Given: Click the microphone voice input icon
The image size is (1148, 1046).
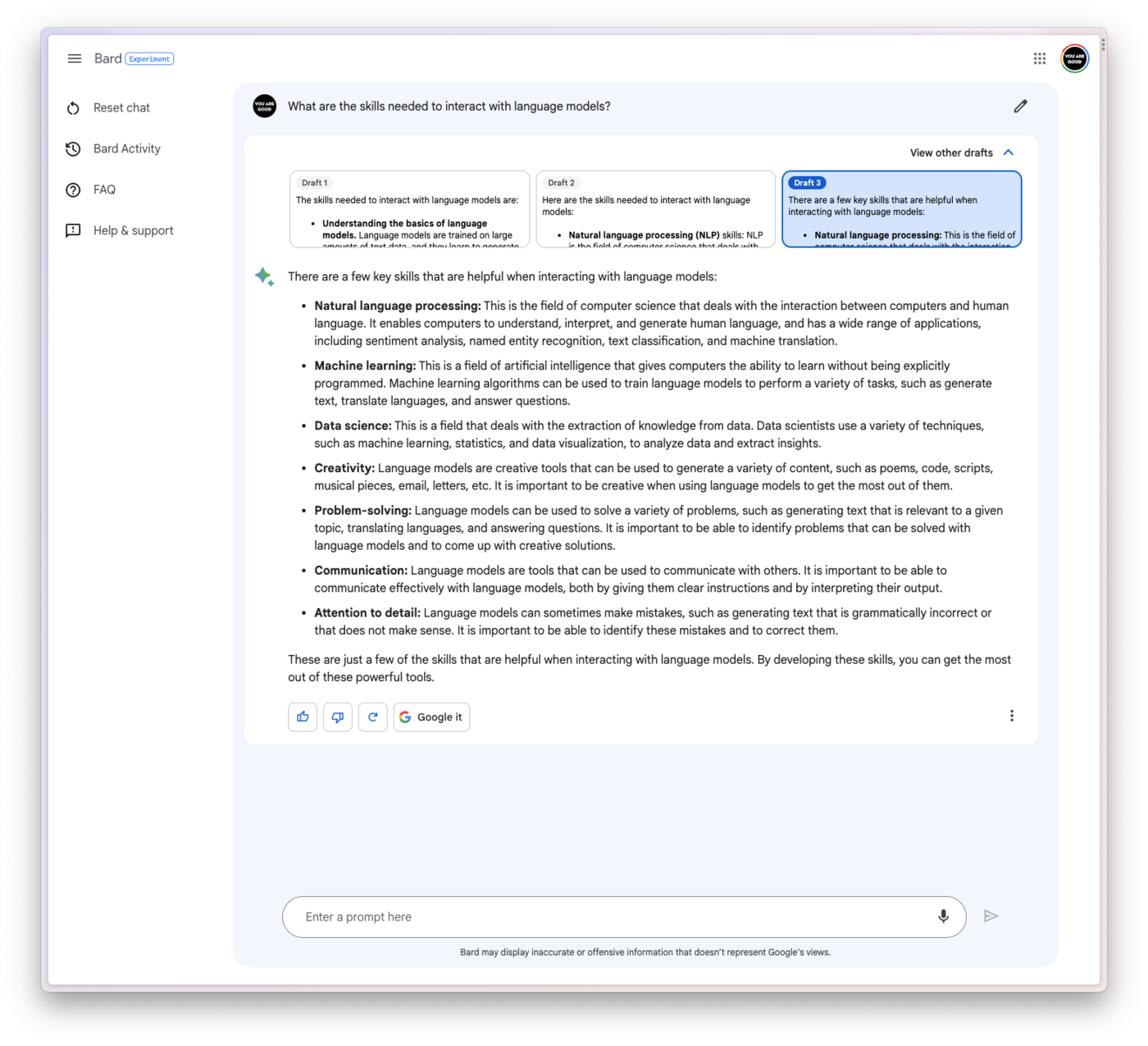Looking at the screenshot, I should (943, 916).
